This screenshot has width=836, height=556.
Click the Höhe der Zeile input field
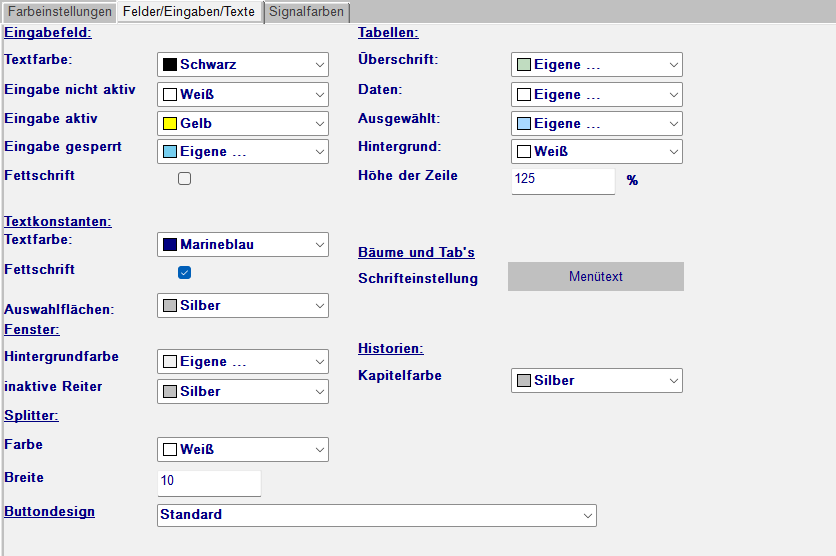click(562, 181)
